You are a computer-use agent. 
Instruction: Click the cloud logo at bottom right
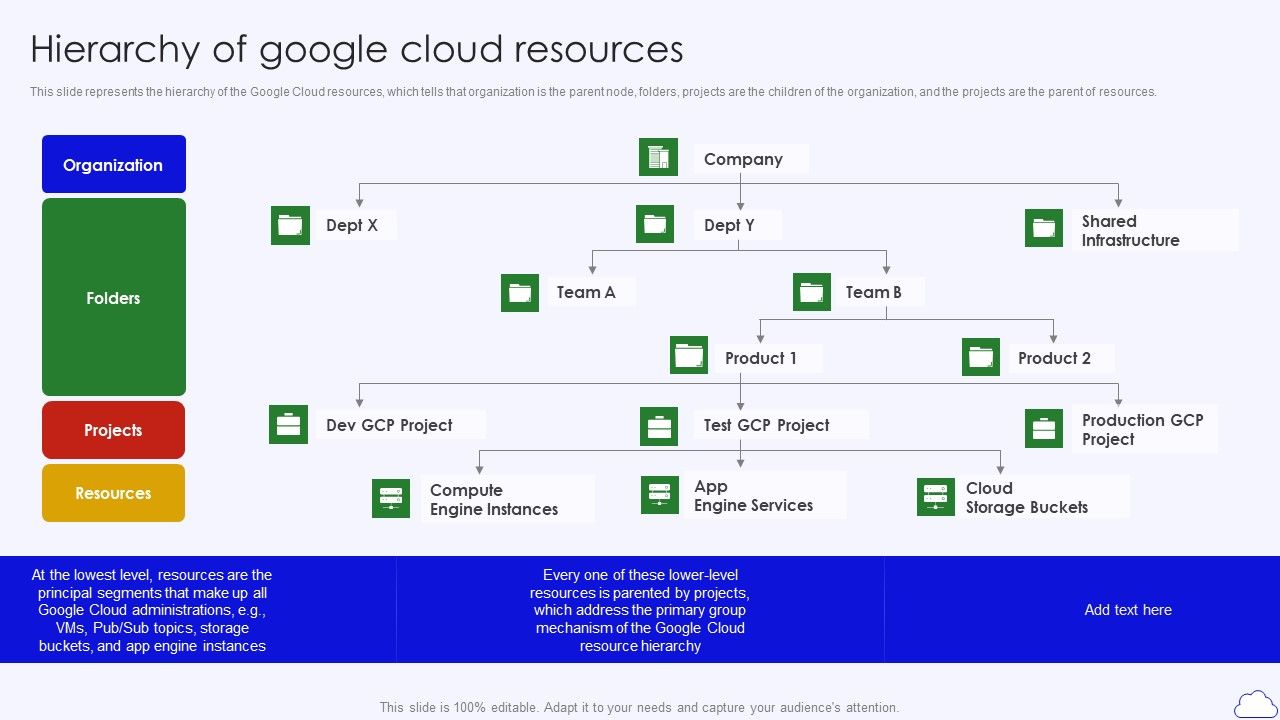coord(1253,702)
